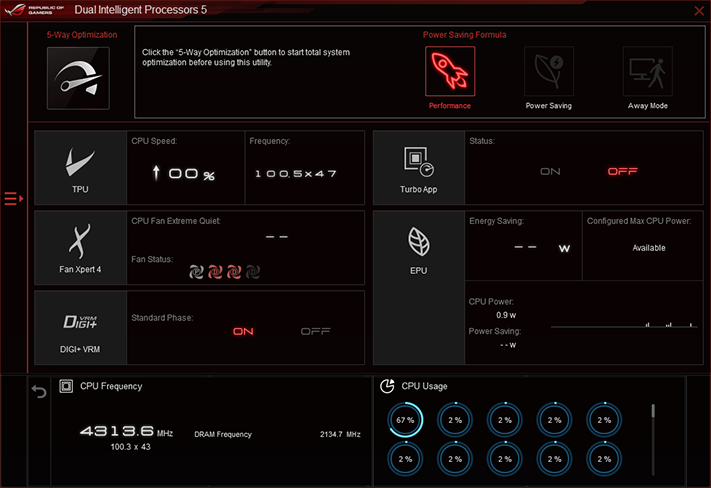Click the DRAM Frequency label
Viewport: 711px width, 488px height.
tap(223, 434)
